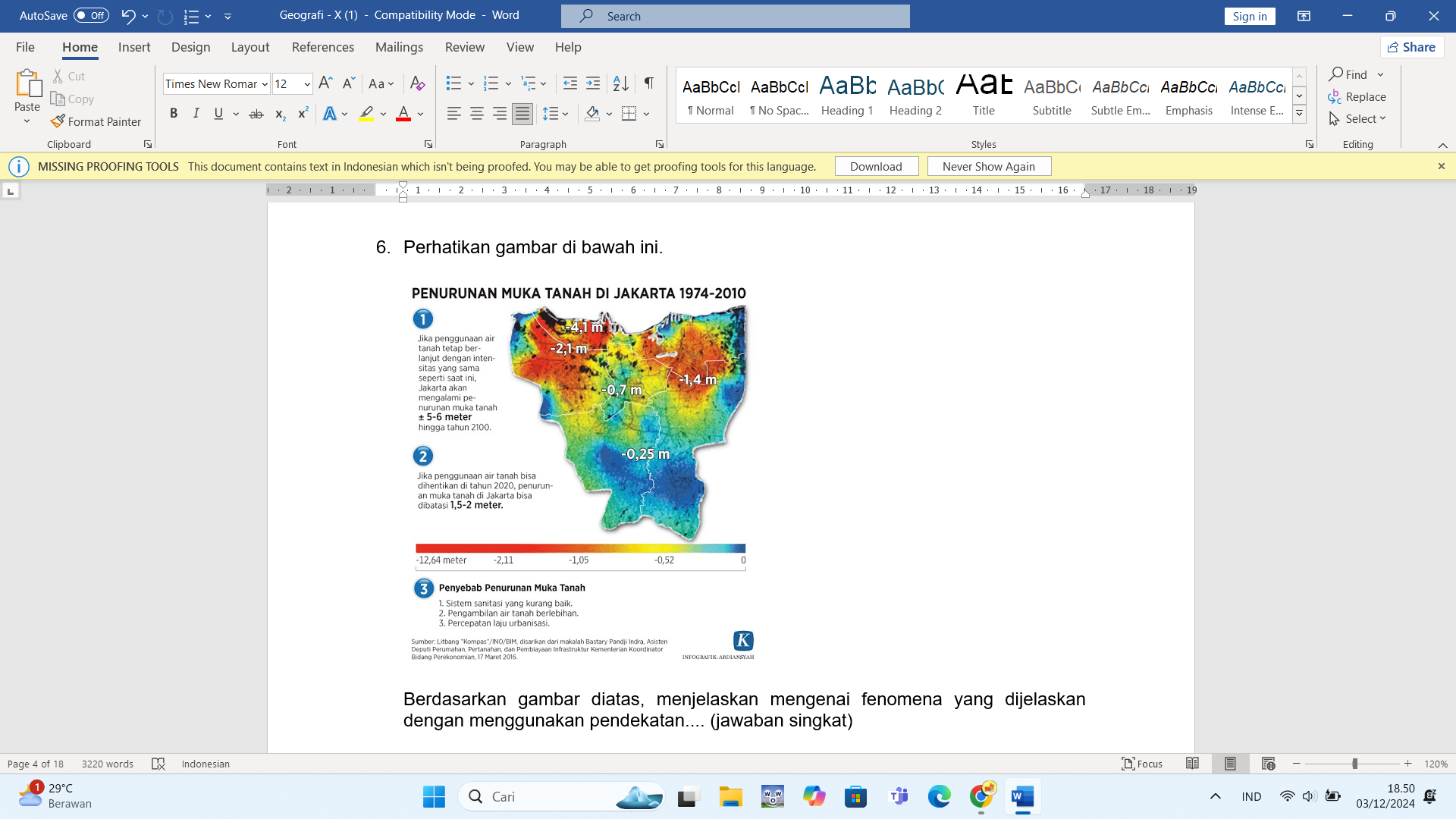Switch to the Layout tab
The height and width of the screenshot is (819, 1456).
tap(250, 47)
